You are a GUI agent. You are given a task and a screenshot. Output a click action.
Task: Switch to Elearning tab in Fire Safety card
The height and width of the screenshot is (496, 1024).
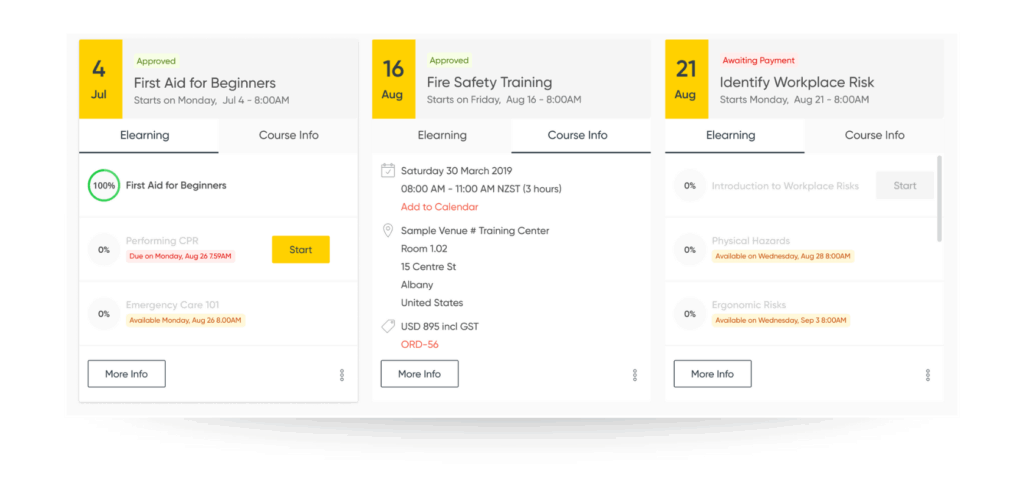(x=442, y=136)
